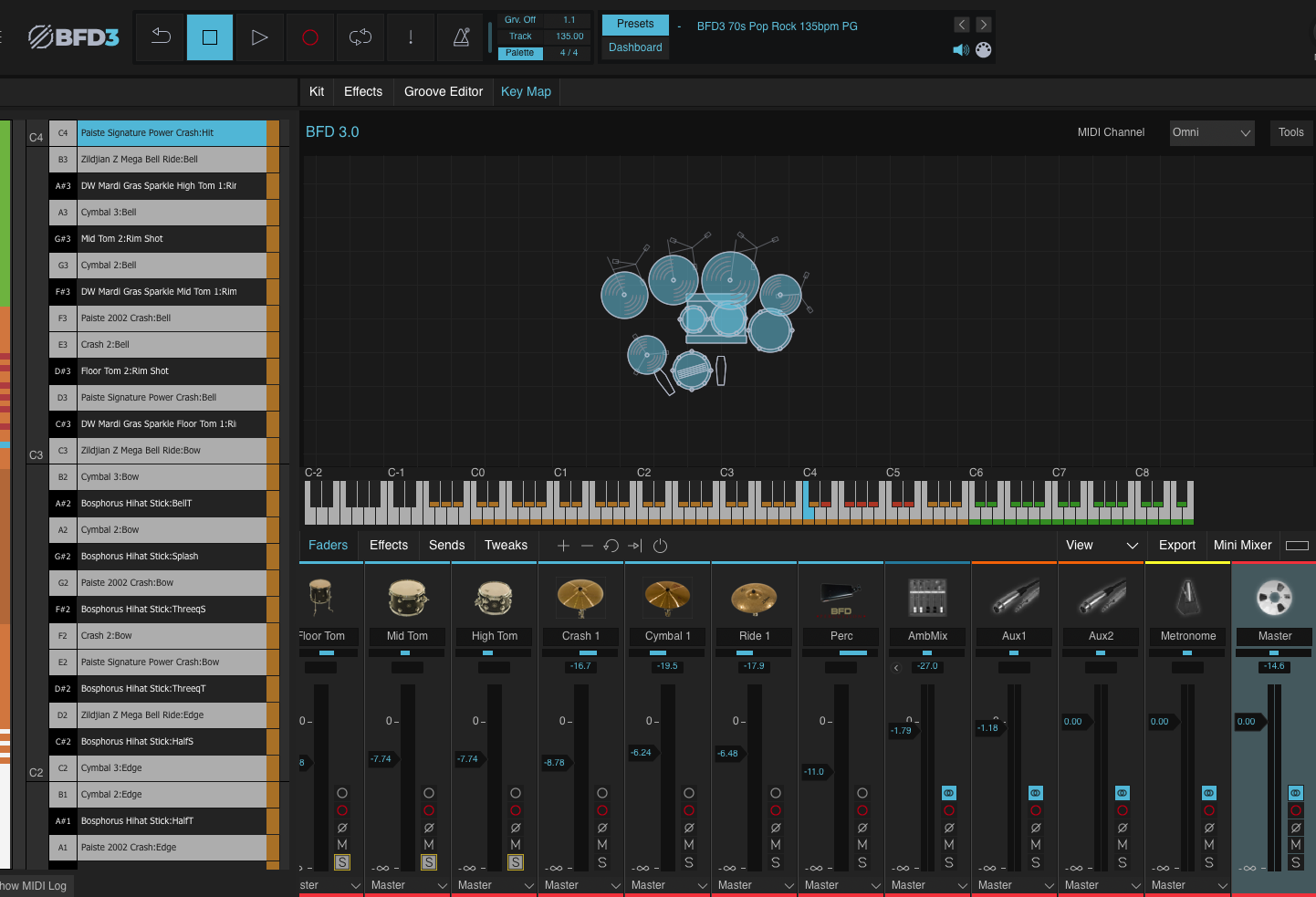
Task: Stop playback with the square stop button
Action: (x=210, y=37)
